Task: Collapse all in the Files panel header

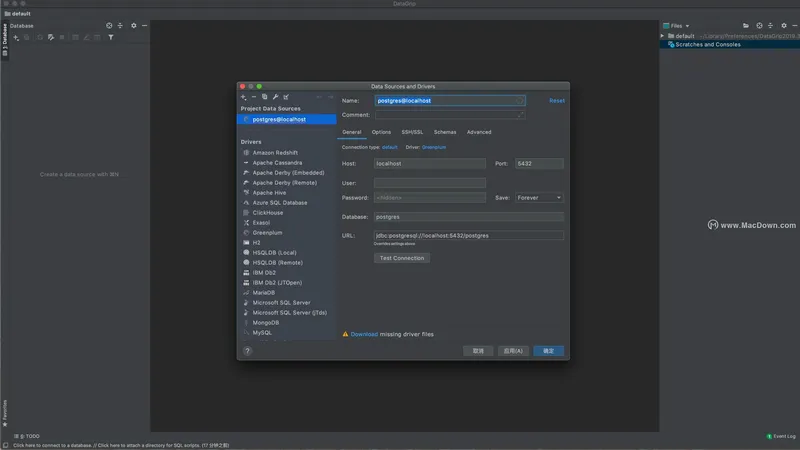Action: click(x=770, y=26)
